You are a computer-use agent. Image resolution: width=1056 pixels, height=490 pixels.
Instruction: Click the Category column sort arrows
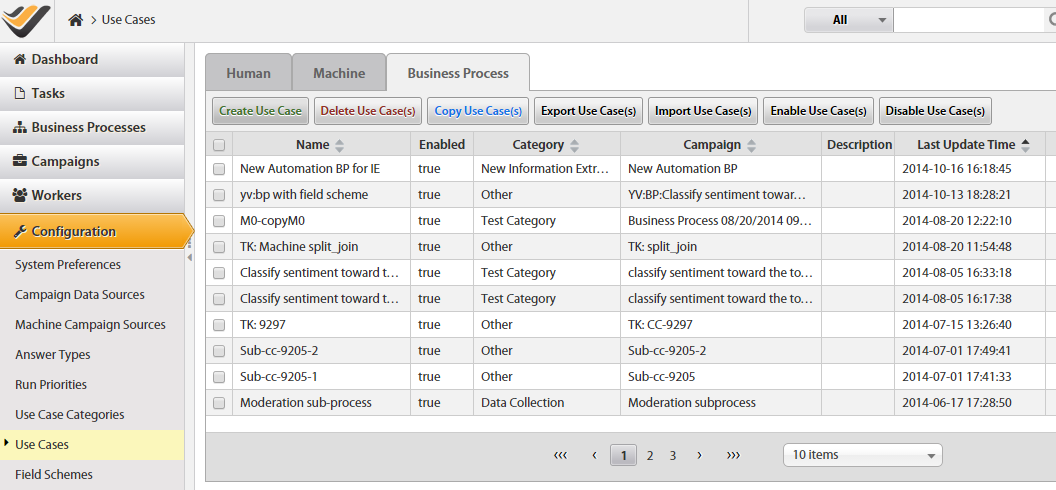click(x=574, y=145)
